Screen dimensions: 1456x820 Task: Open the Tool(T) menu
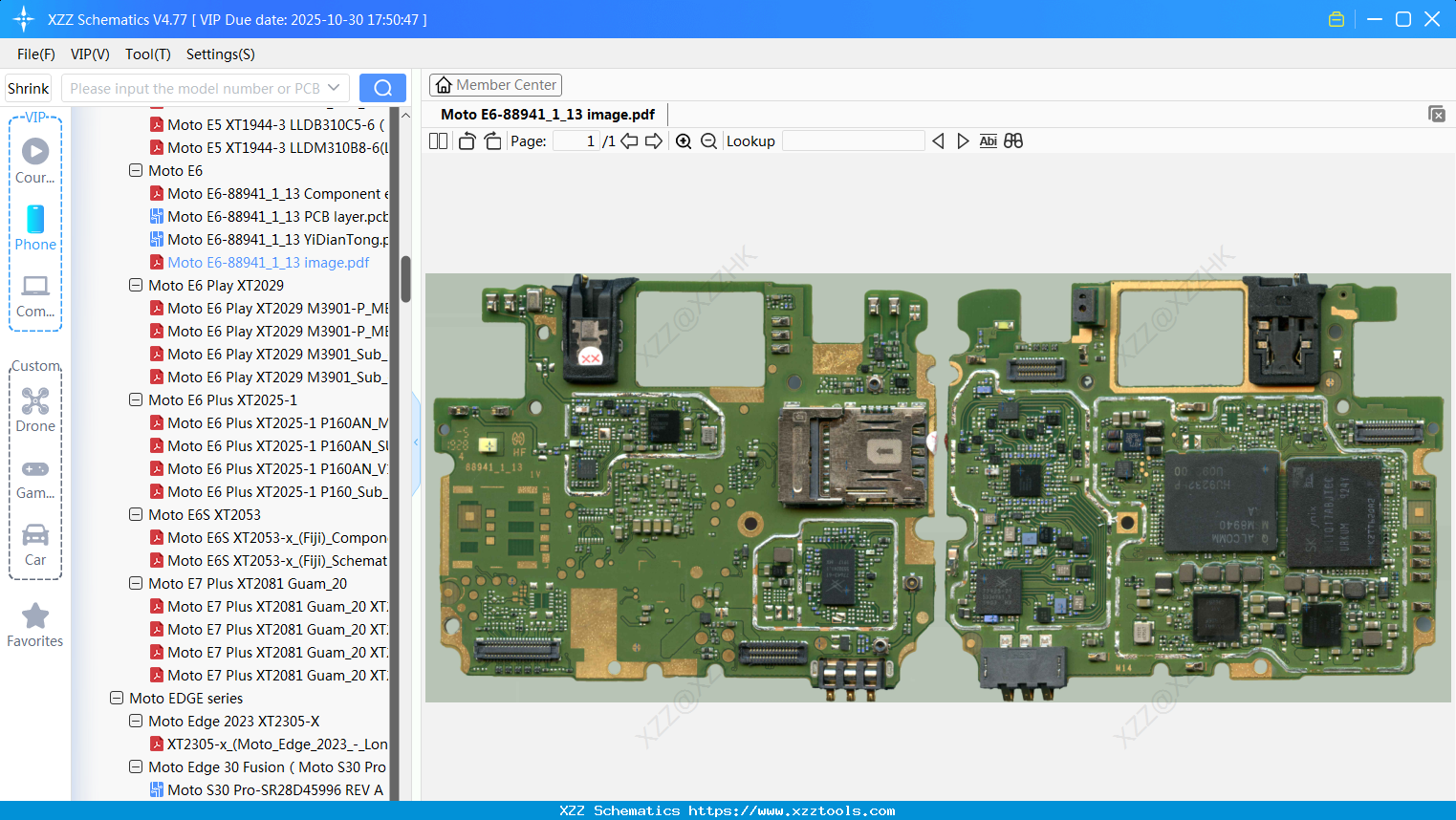(147, 54)
